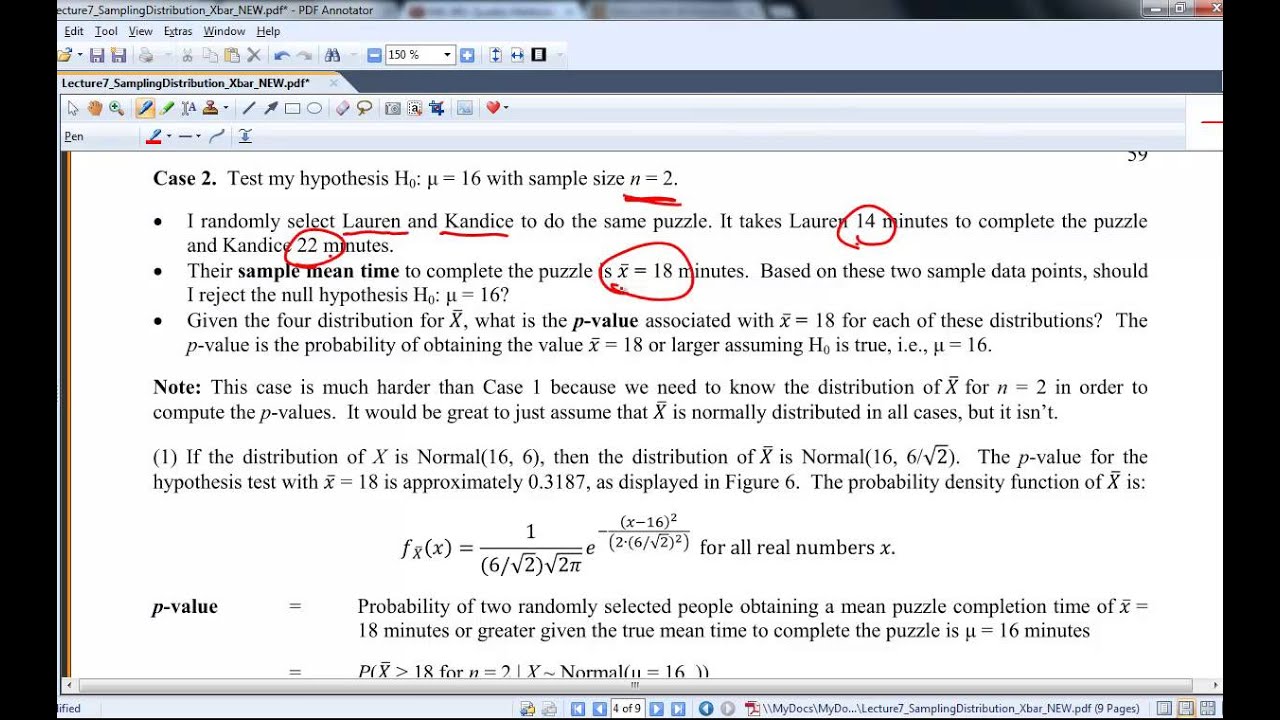Click the Paste clipboard icon

[x=231, y=55]
